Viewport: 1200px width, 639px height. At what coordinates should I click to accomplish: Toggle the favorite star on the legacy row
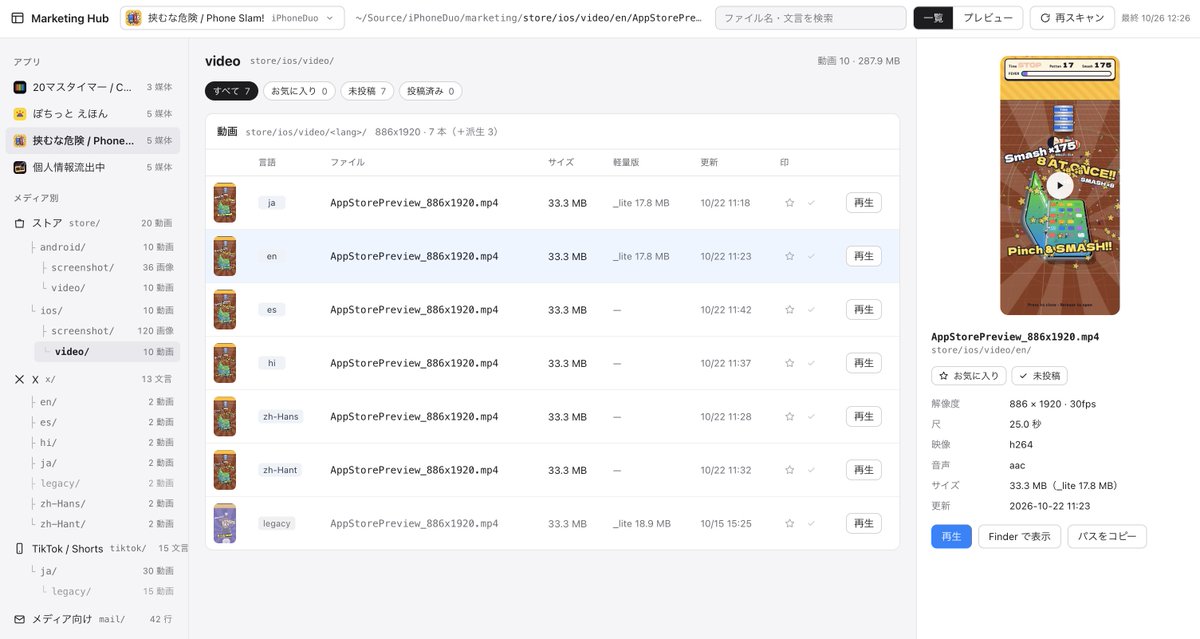[790, 523]
